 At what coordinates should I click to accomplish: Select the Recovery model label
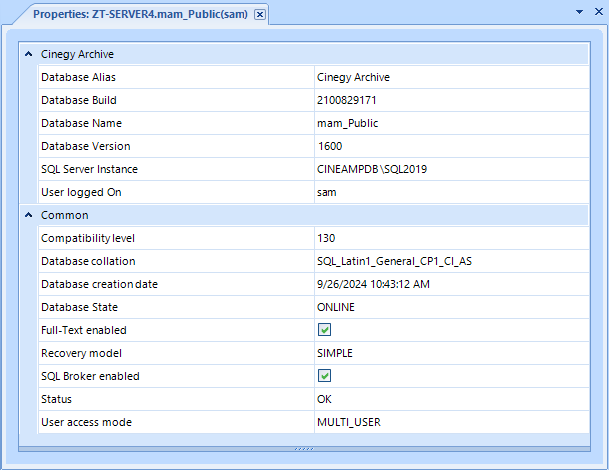tap(81, 353)
